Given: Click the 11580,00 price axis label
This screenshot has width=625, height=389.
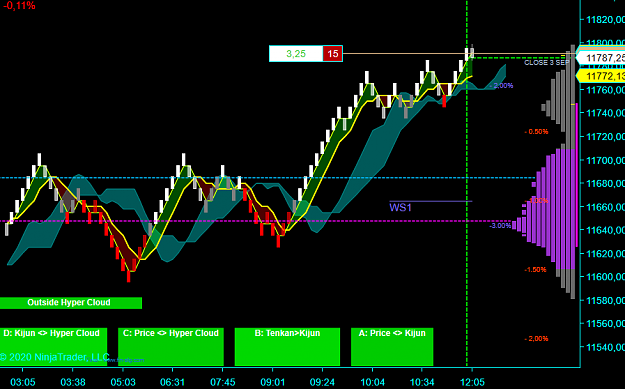Looking at the screenshot, I should point(605,300).
